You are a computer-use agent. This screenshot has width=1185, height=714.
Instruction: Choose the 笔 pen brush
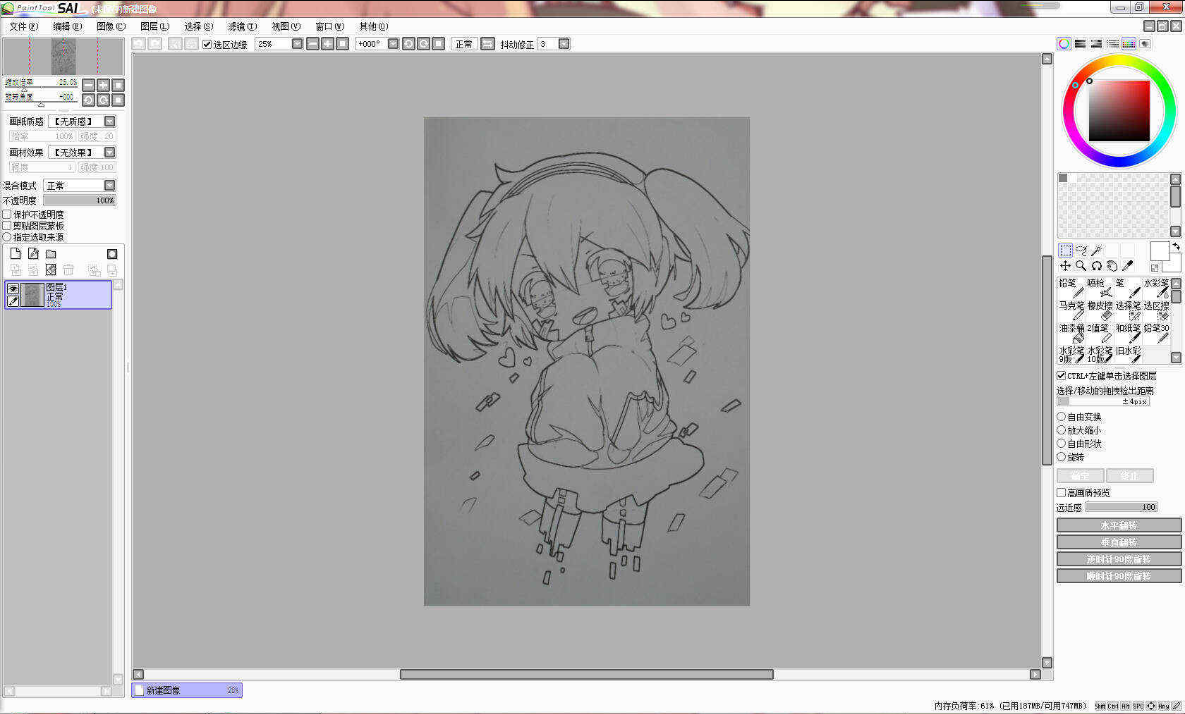[1128, 287]
